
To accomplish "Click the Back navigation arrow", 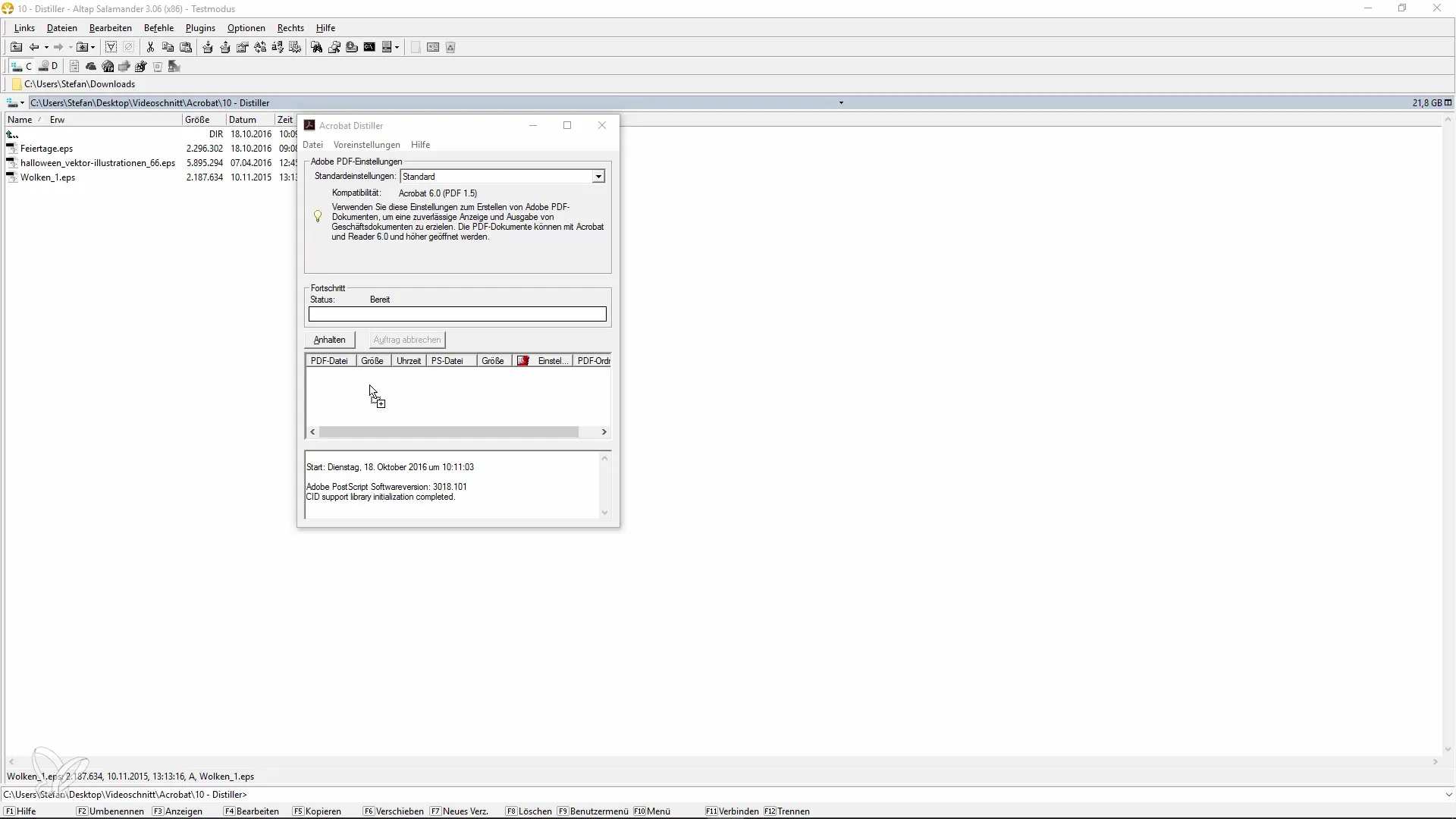I will [34, 47].
